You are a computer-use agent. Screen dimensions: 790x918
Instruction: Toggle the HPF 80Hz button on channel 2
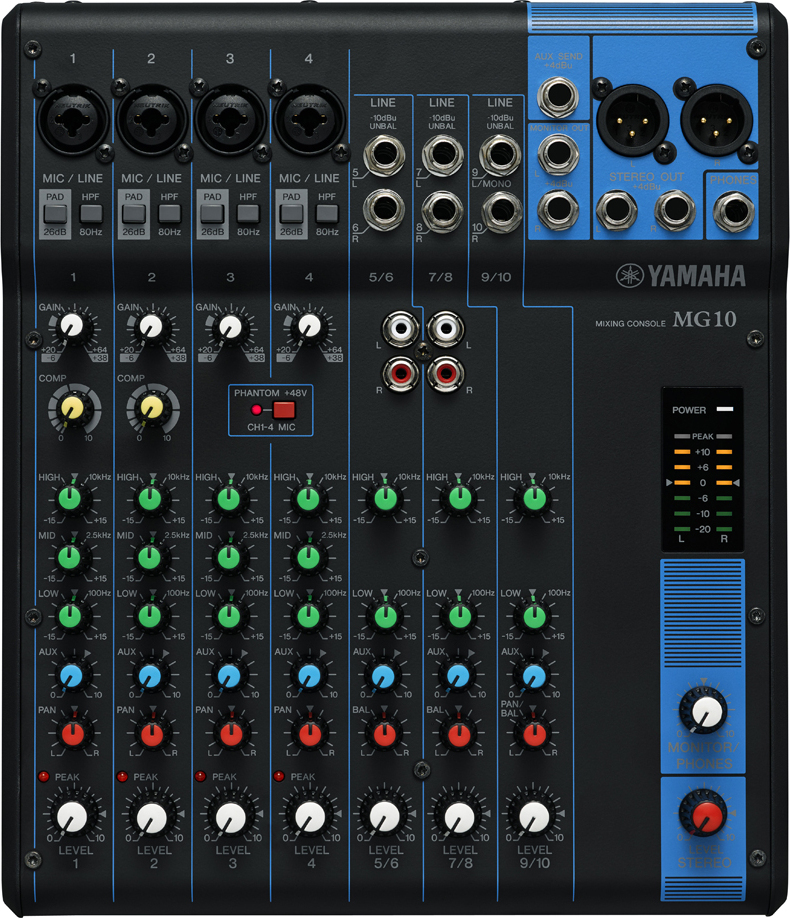169,212
